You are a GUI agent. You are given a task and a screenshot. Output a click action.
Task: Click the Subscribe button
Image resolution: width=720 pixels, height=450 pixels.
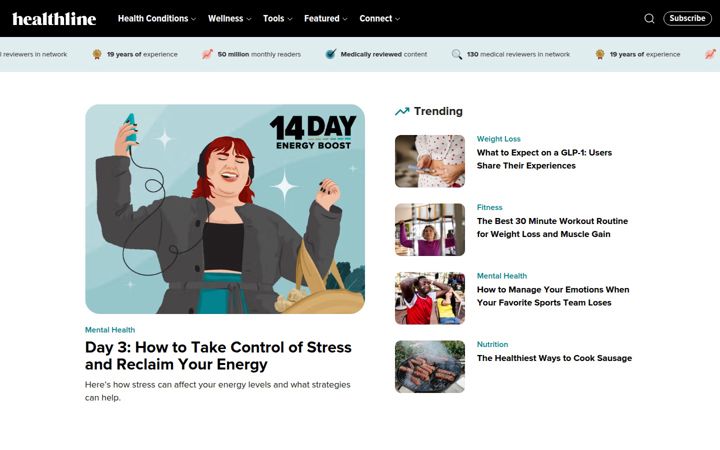[x=687, y=18]
